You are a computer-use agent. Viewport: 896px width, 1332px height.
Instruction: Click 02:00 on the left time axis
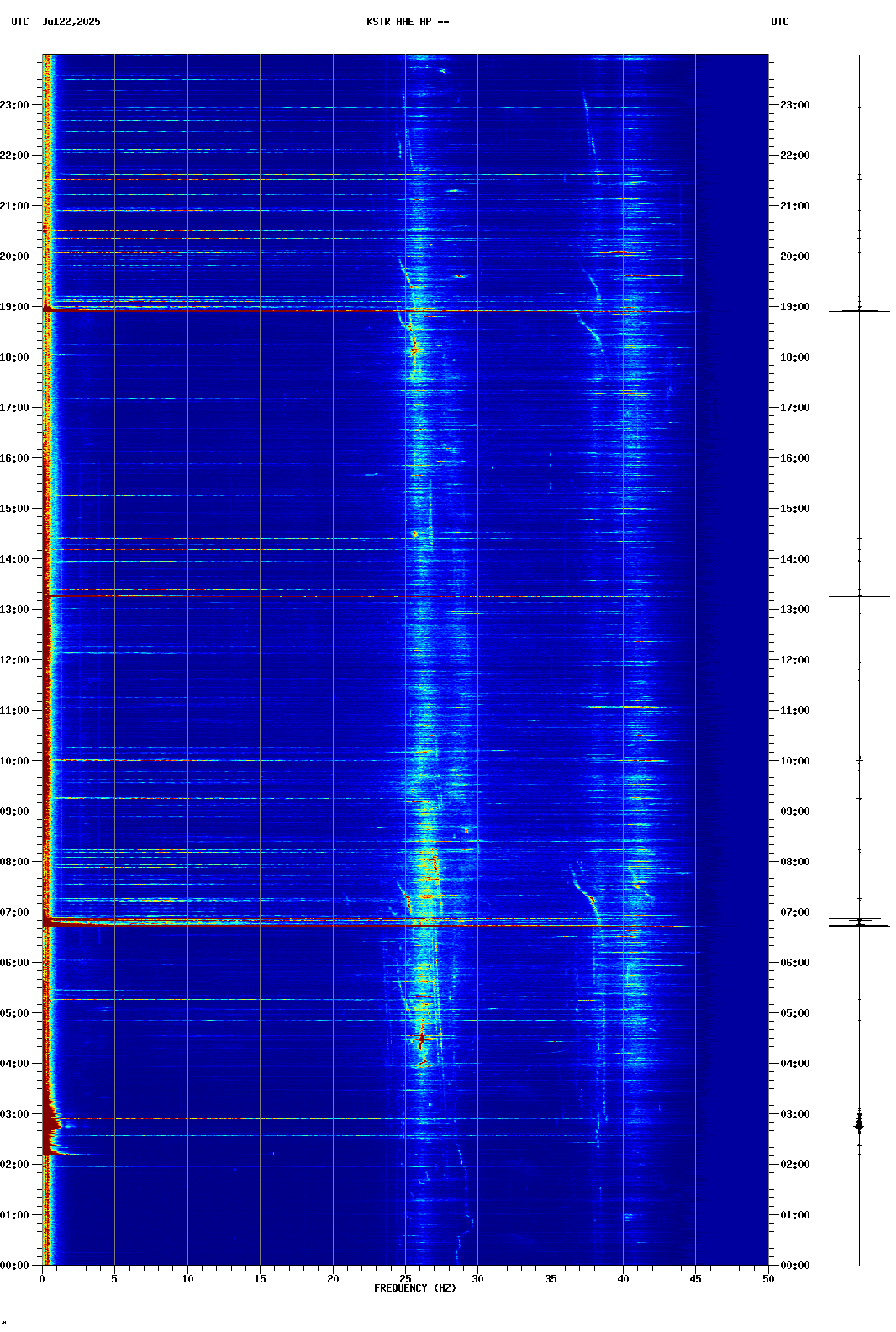14,1165
